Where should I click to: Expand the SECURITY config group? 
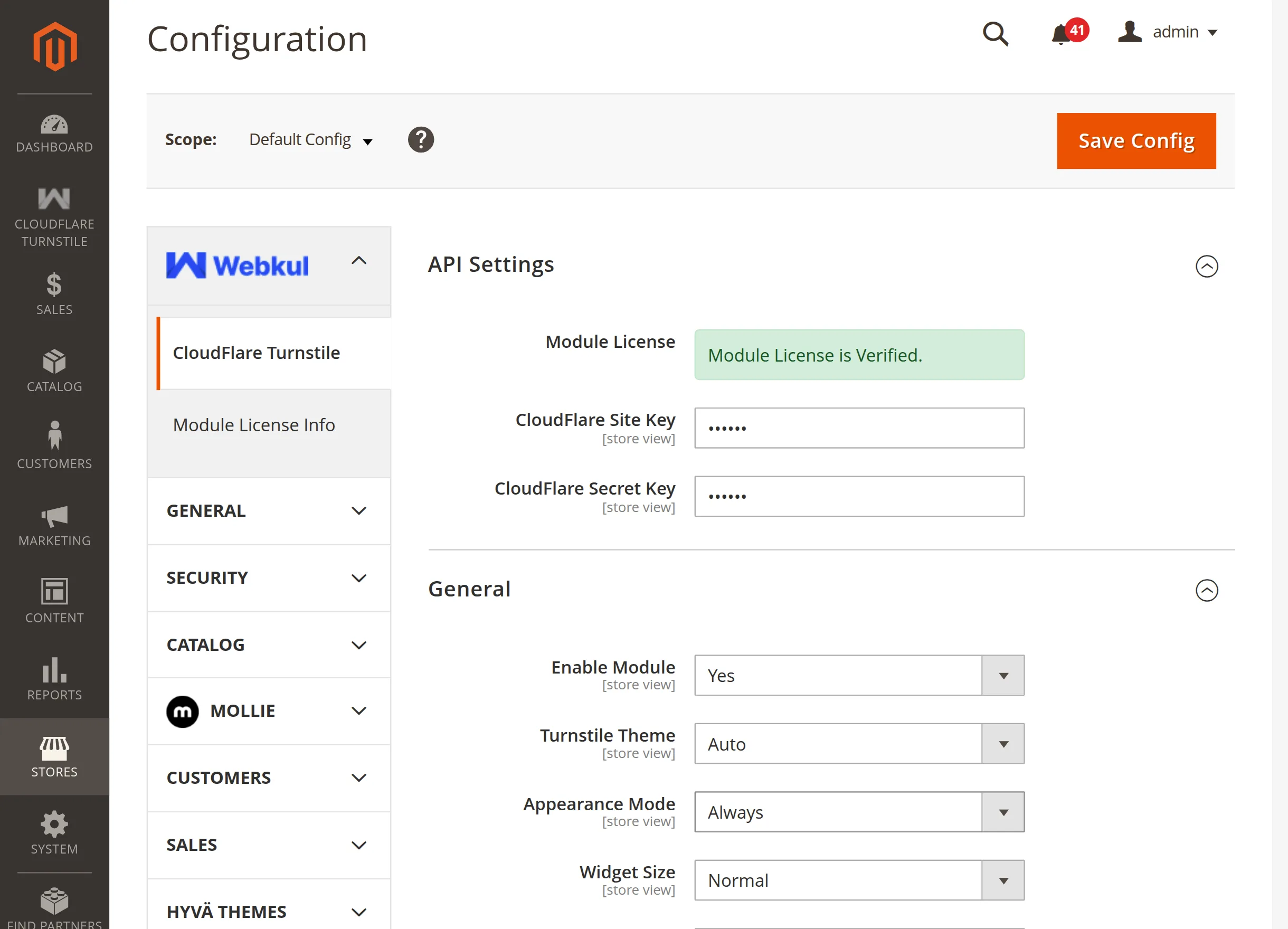(269, 577)
